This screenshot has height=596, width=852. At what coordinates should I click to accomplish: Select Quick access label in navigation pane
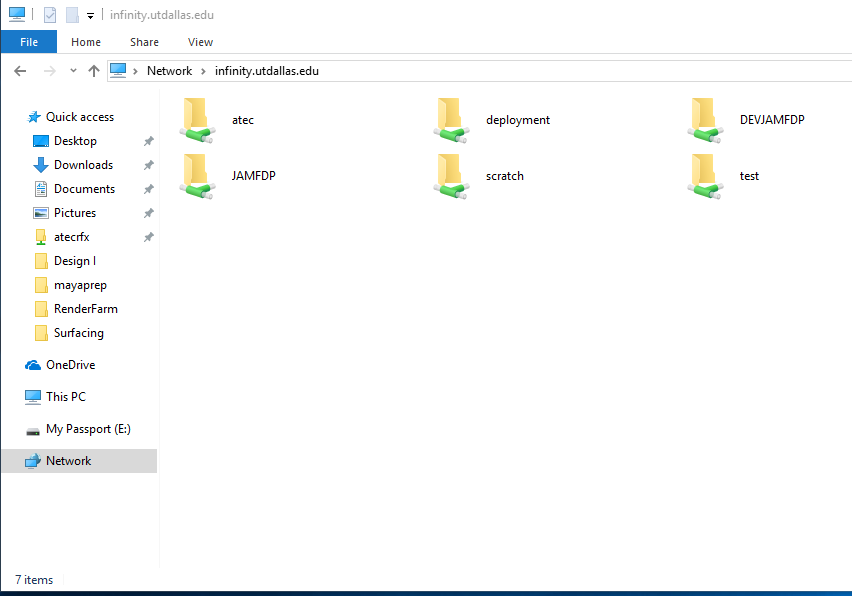tap(80, 117)
